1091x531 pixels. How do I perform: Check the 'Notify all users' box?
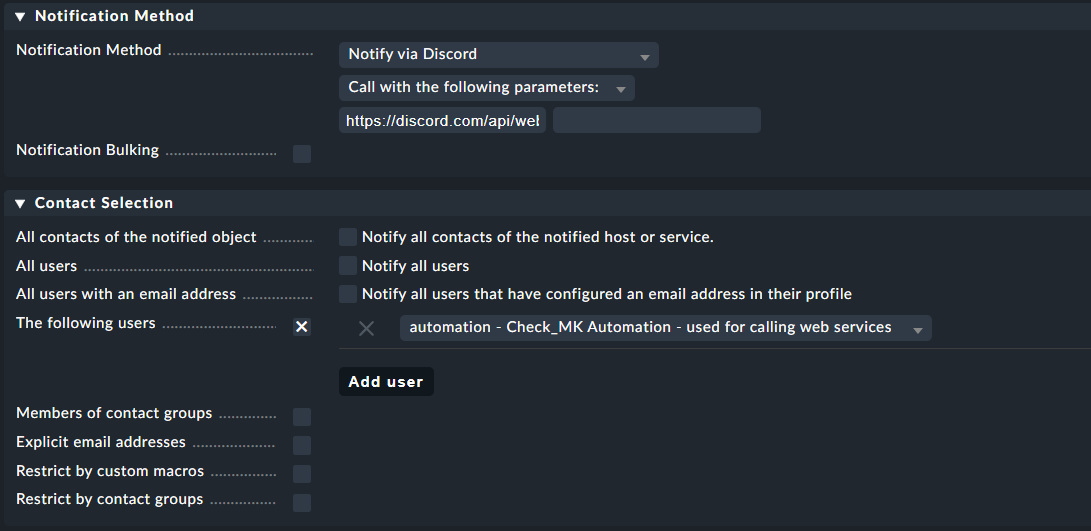coord(348,266)
